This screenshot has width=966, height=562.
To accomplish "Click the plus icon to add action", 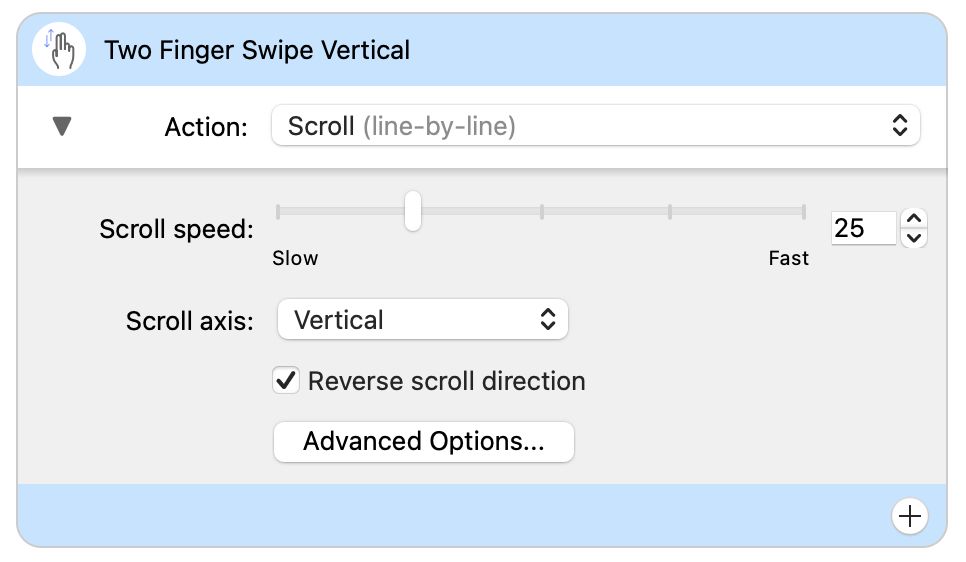I will point(909,516).
